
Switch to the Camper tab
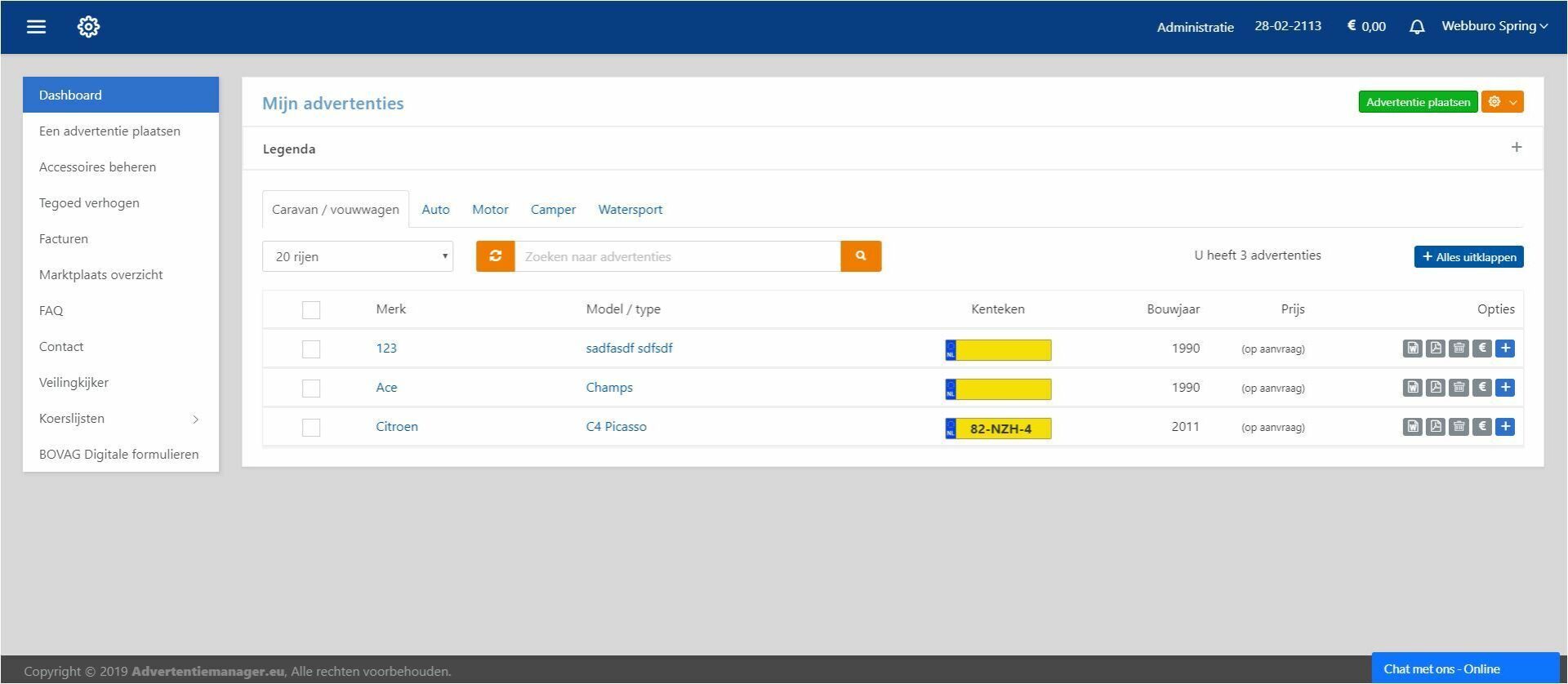click(553, 210)
